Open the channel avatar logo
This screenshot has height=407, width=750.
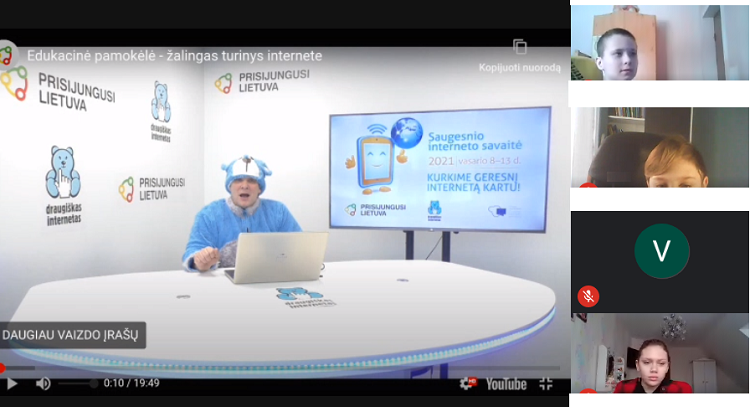pos(7,55)
